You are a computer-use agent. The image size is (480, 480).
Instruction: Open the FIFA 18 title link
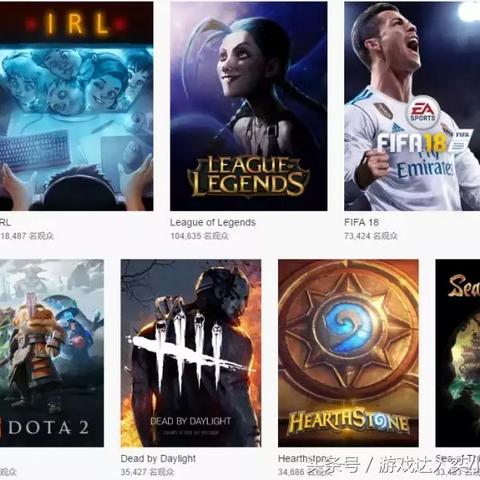[x=361, y=222]
